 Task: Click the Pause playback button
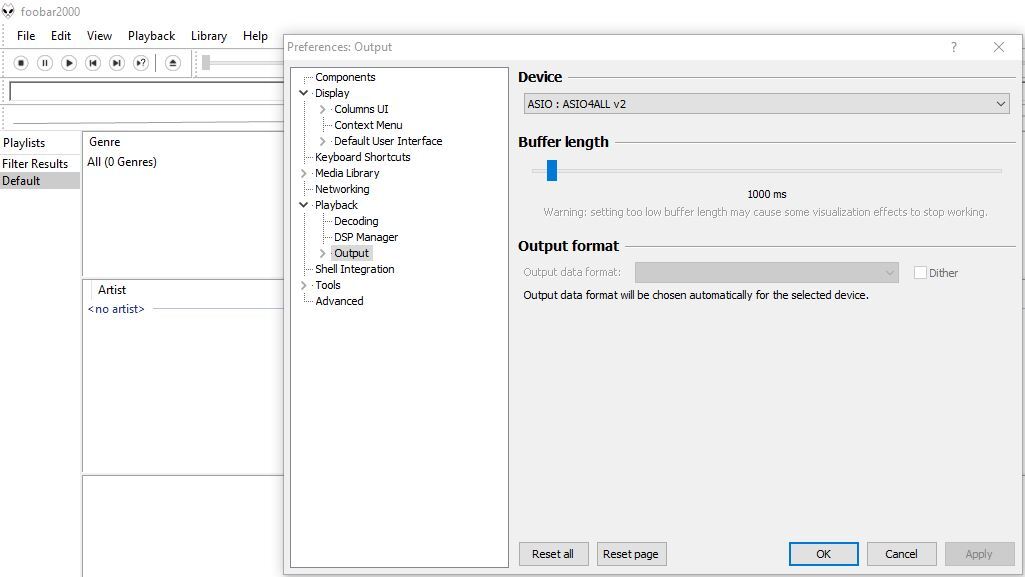pos(44,63)
